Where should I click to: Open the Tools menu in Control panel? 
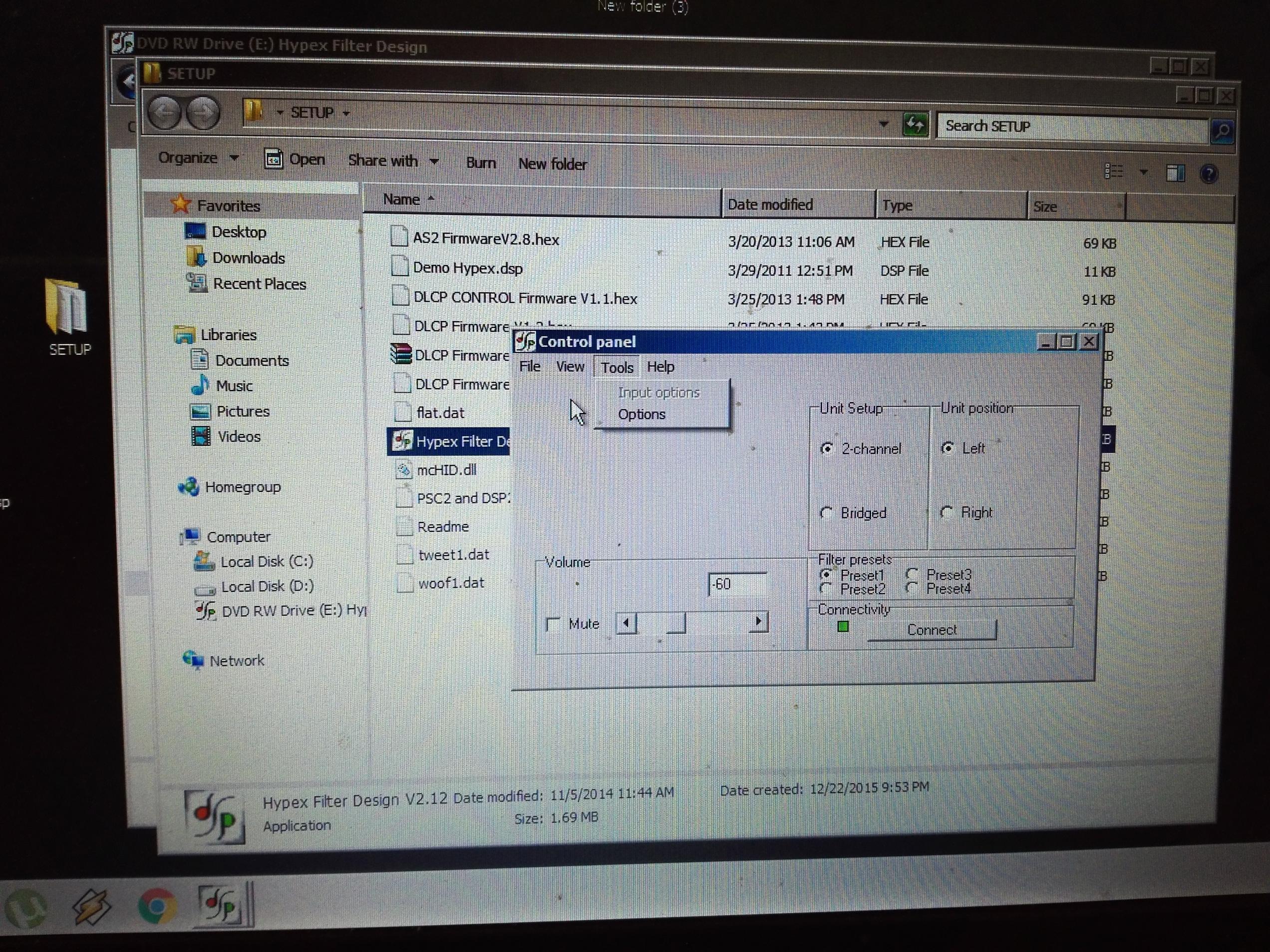pos(617,367)
